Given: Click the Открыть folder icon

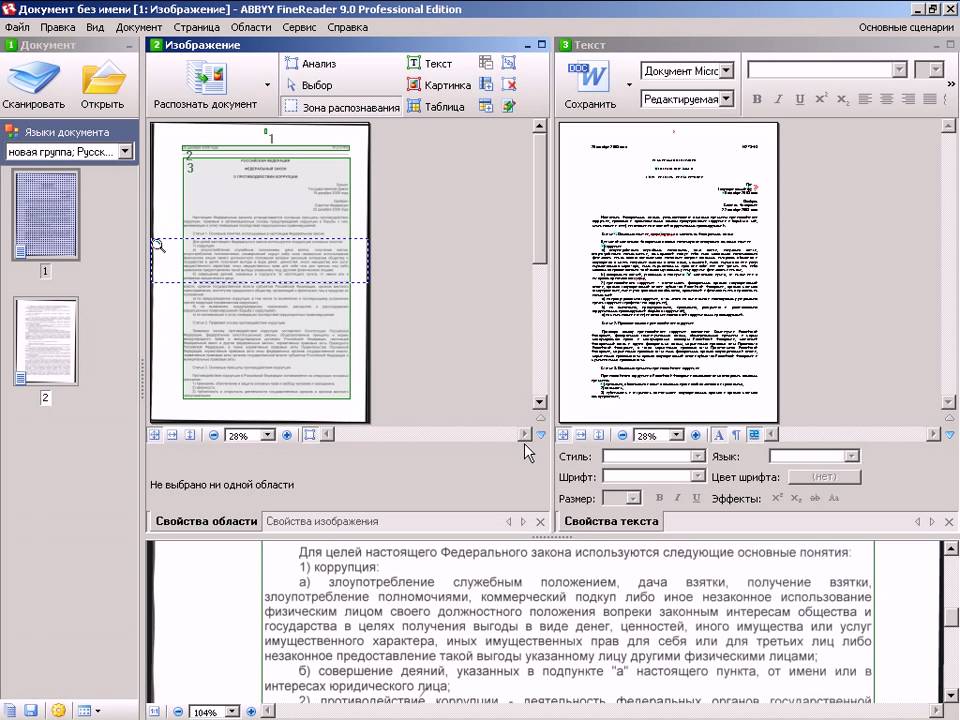Looking at the screenshot, I should (x=103, y=77).
